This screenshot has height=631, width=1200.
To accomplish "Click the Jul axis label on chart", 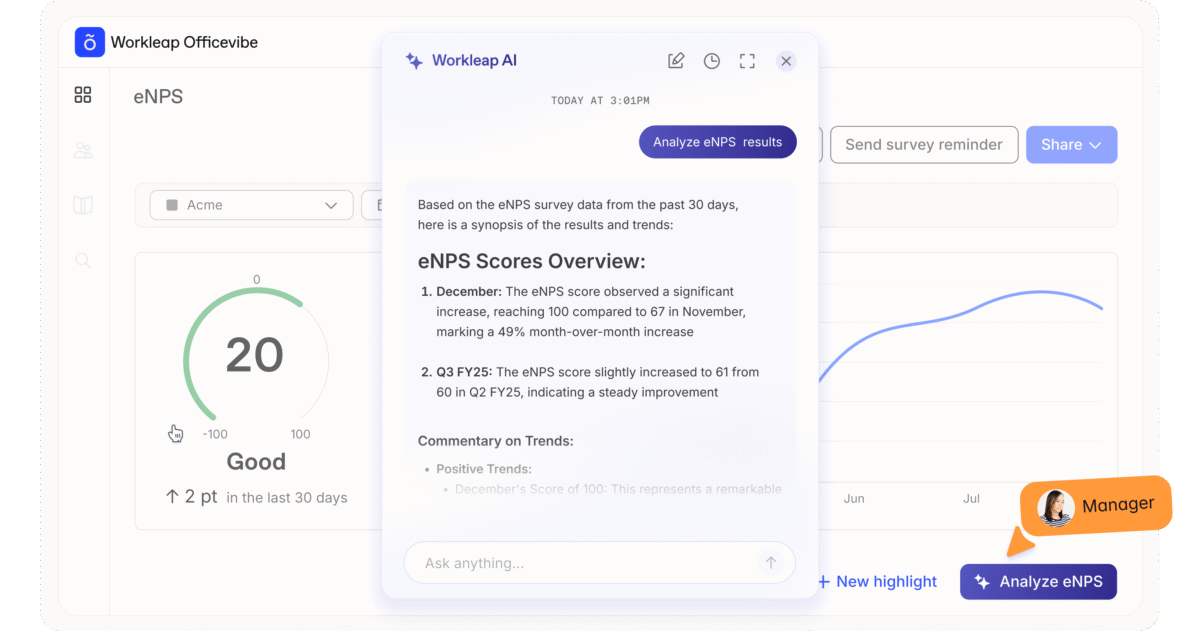I will 971,498.
